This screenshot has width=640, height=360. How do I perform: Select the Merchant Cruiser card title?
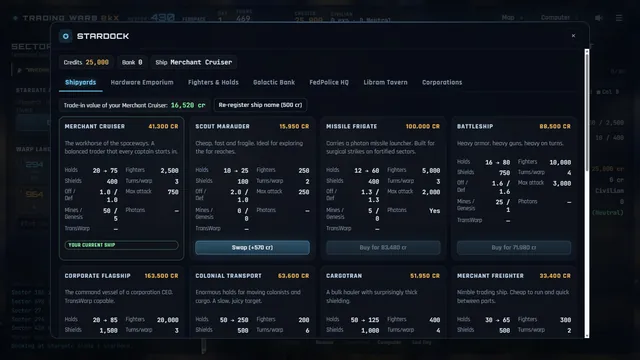(x=95, y=127)
